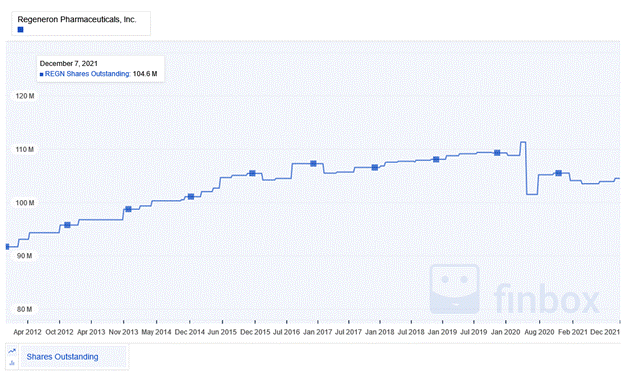
Task: Select the data marker above Jan 2020
Action: pos(497,153)
